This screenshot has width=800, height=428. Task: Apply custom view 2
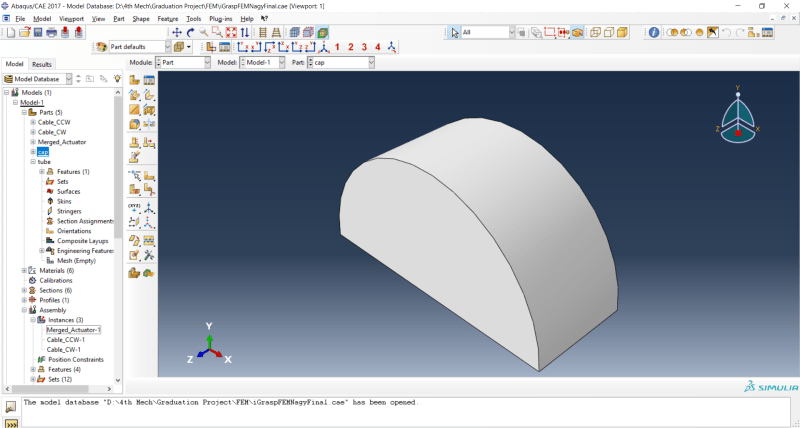click(x=351, y=47)
